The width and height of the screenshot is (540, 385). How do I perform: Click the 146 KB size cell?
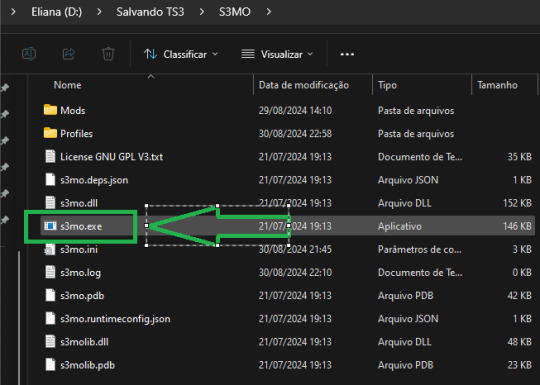click(x=517, y=226)
